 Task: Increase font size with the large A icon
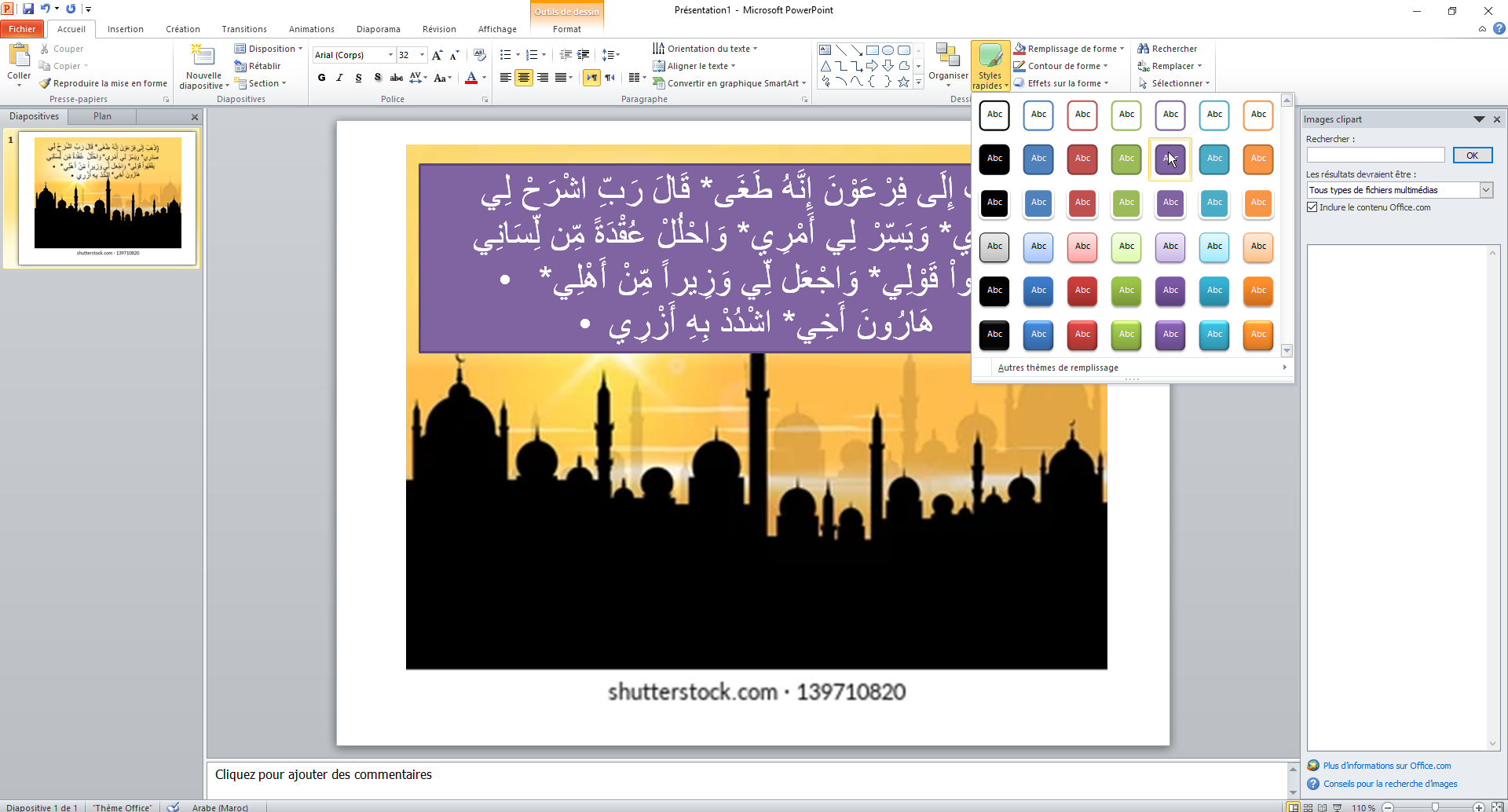437,55
